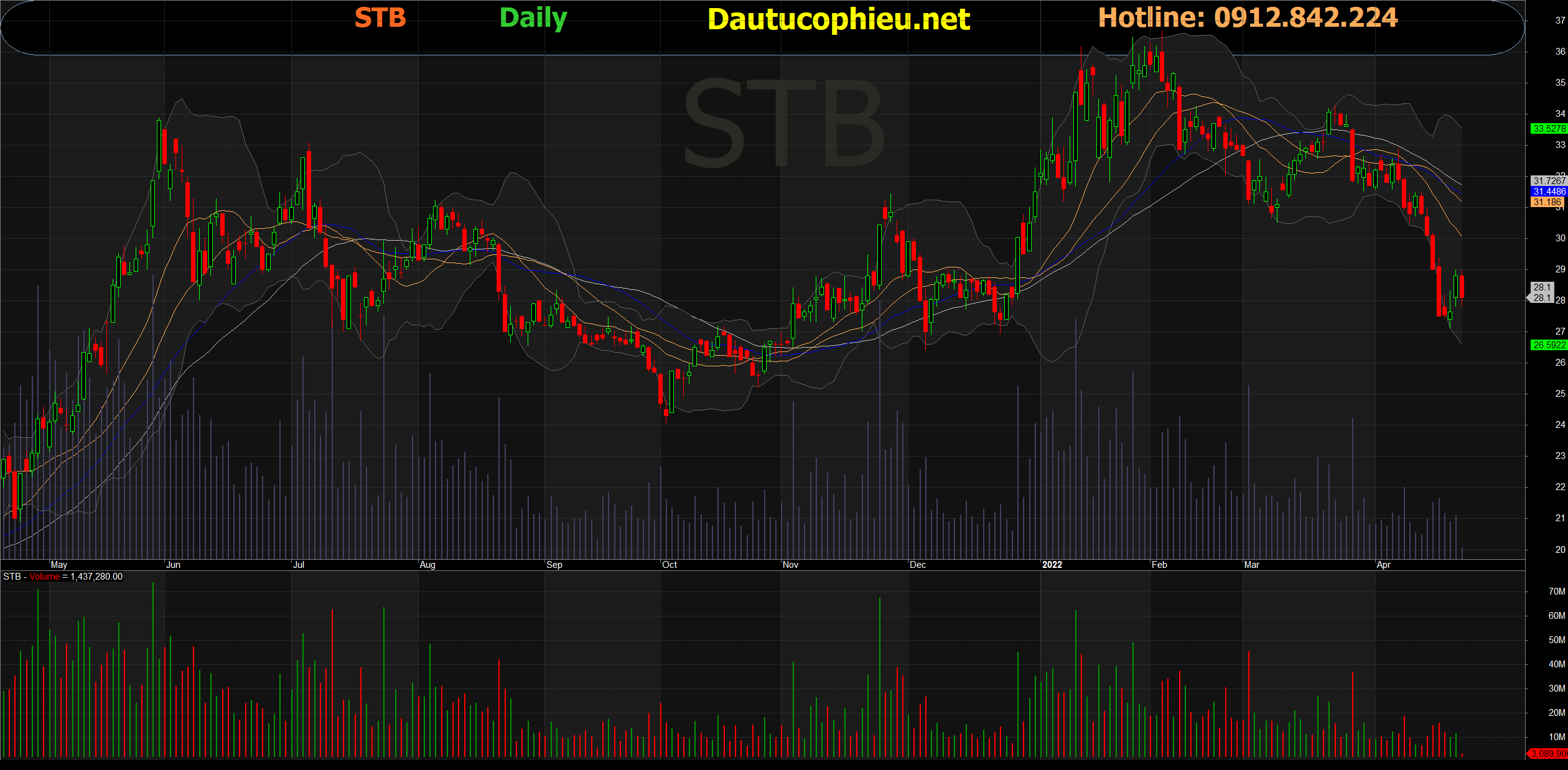
Task: Select the Jun month marker on time axis
Action: coord(173,565)
